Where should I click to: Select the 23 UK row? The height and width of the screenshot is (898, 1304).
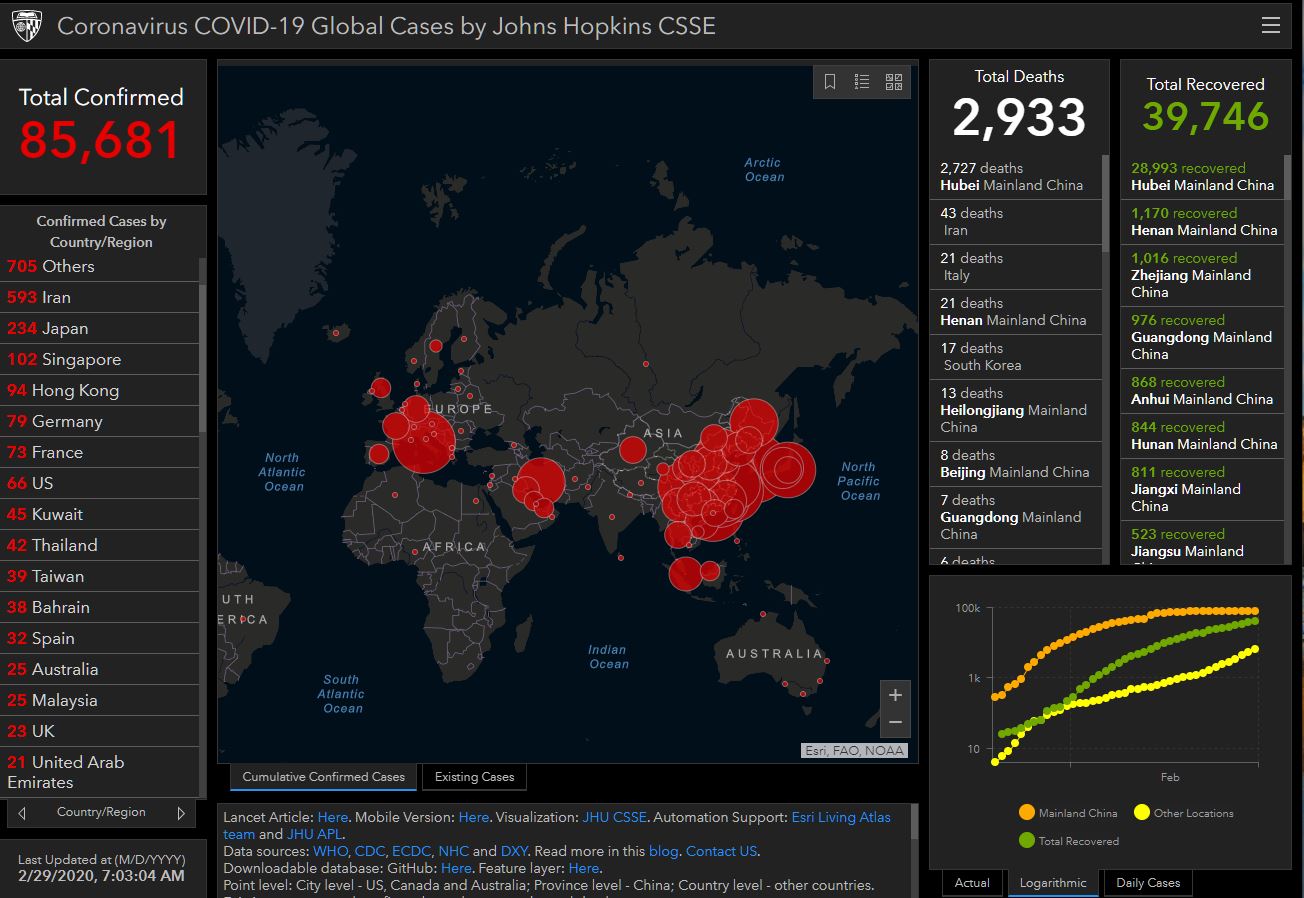point(100,731)
